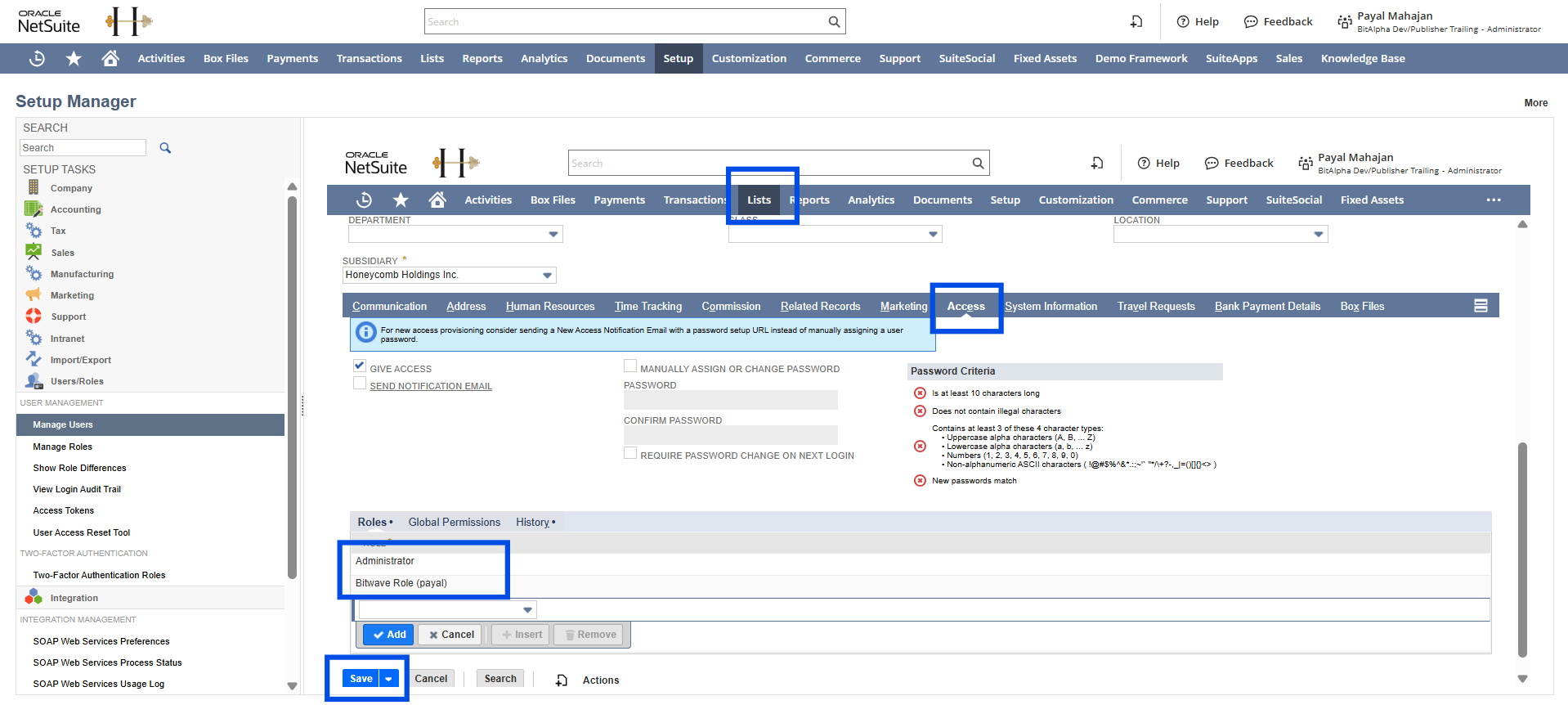Click the main content vertical scrollbar
Image resolution: width=1568 pixels, height=705 pixels.
click(1522, 550)
